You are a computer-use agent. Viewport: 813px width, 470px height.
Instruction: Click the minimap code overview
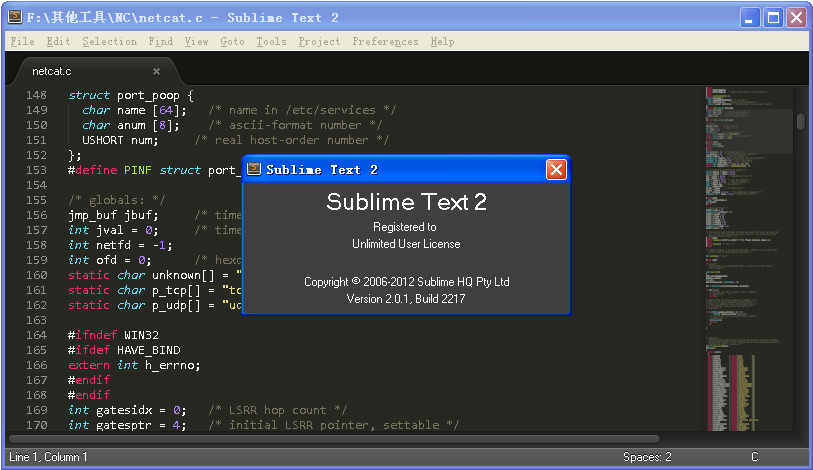point(749,258)
